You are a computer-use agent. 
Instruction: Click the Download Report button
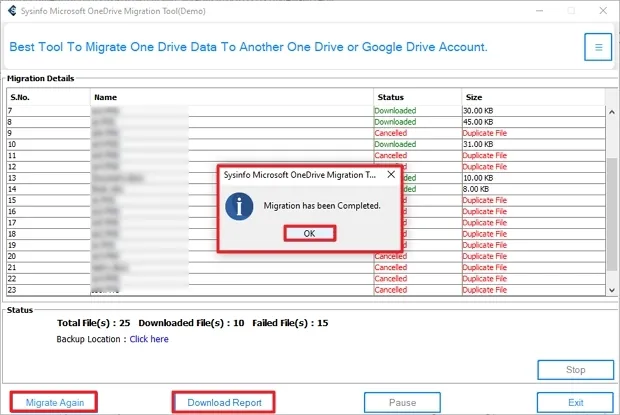tap(223, 402)
